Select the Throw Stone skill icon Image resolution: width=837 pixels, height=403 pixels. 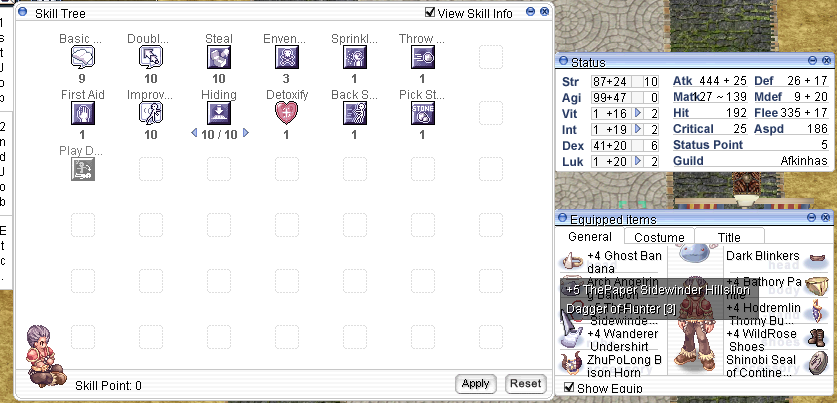[x=423, y=57]
